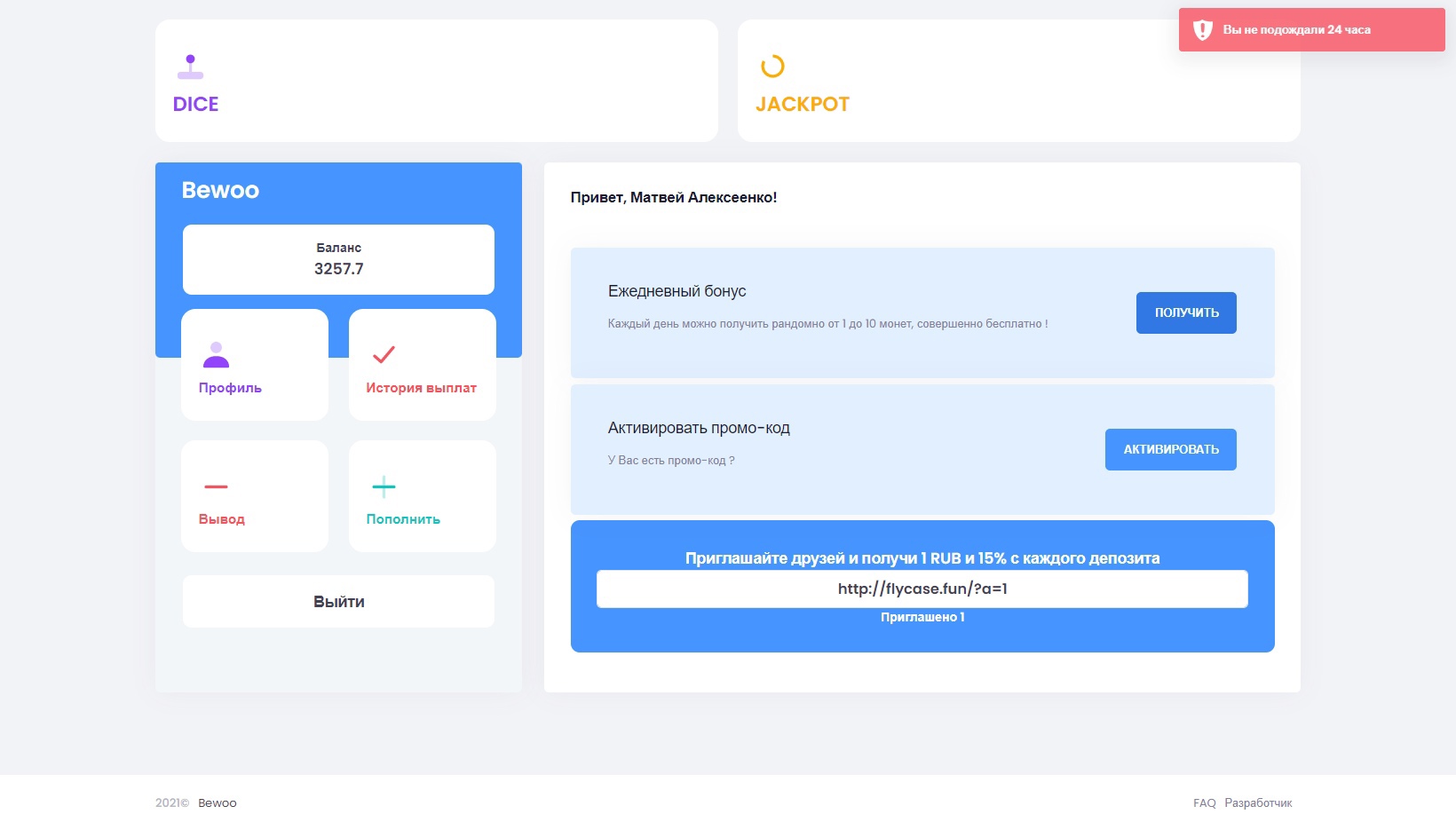Click the green plus deposit icon
This screenshot has width=1456, height=830.
pos(384,486)
